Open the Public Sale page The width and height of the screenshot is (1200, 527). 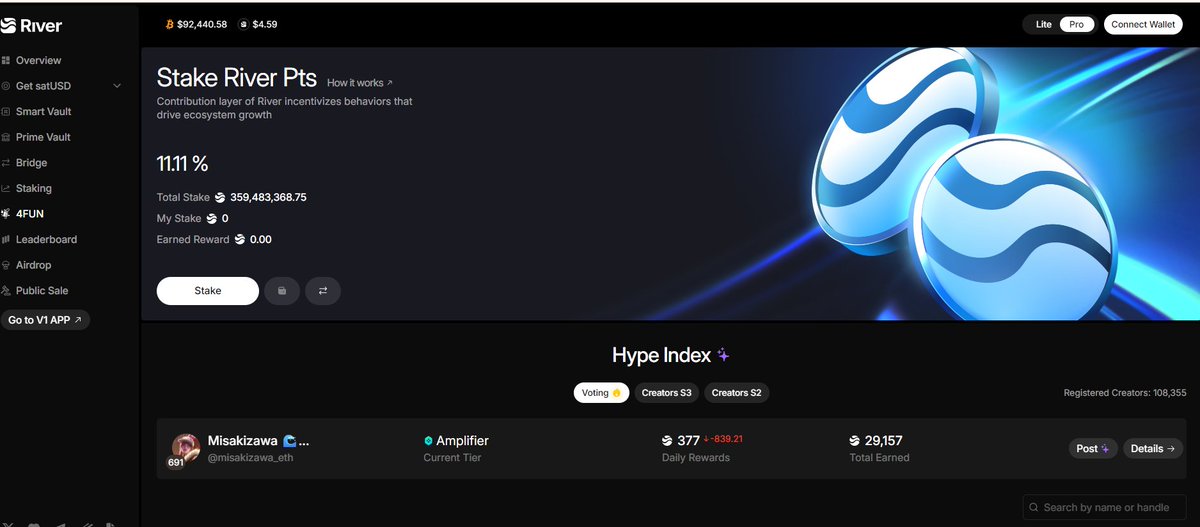(42, 291)
